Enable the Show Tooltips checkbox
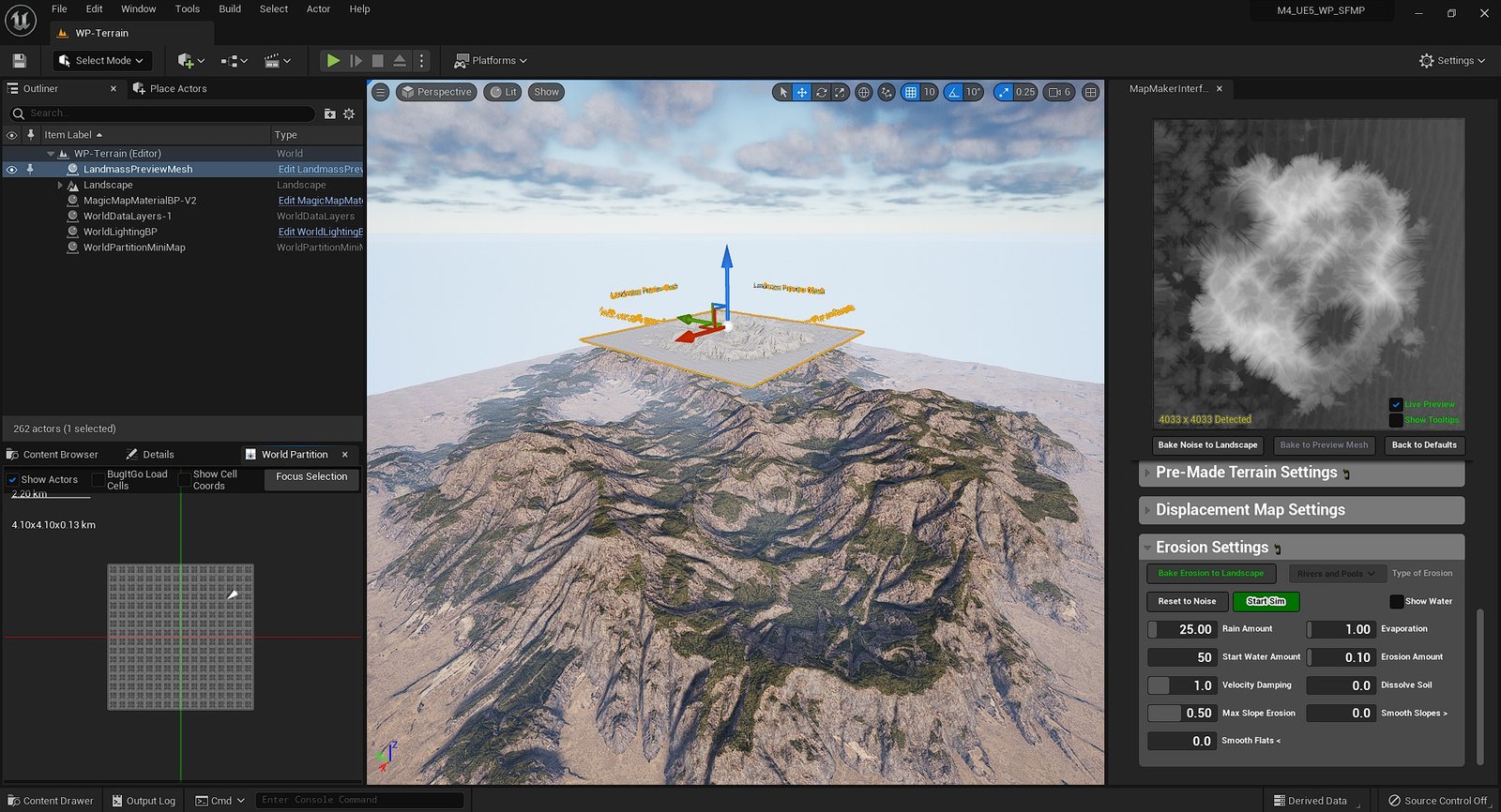Image resolution: width=1501 pixels, height=812 pixels. (x=1396, y=420)
